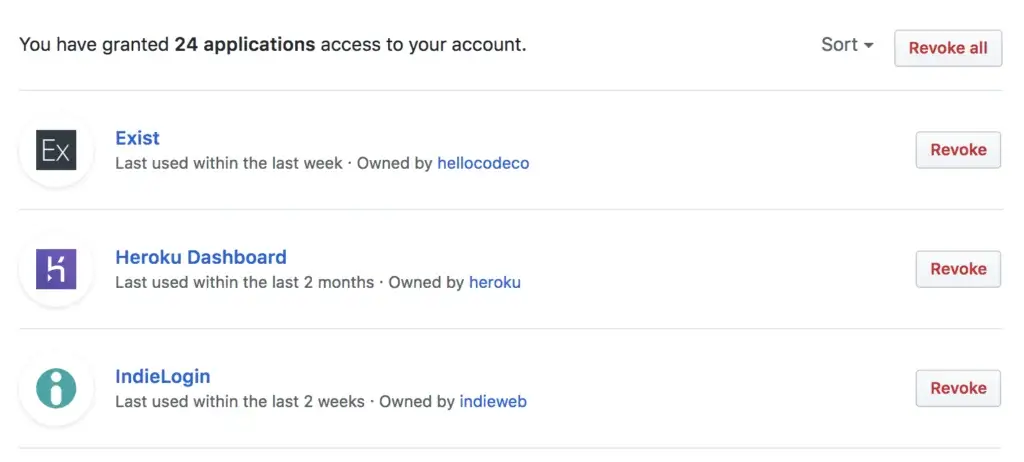
Task: Click "Last used within the last 2 weeks" text
Action: point(240,402)
